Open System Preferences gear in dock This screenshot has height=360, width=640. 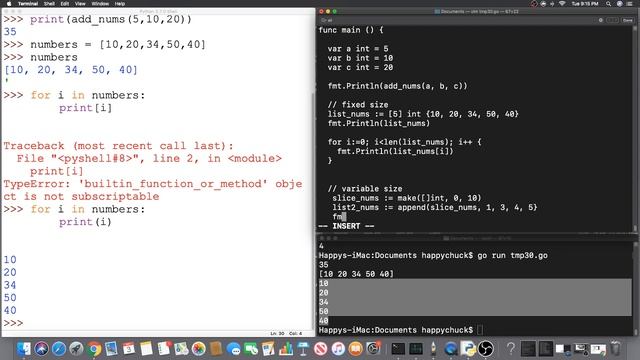point(373,349)
